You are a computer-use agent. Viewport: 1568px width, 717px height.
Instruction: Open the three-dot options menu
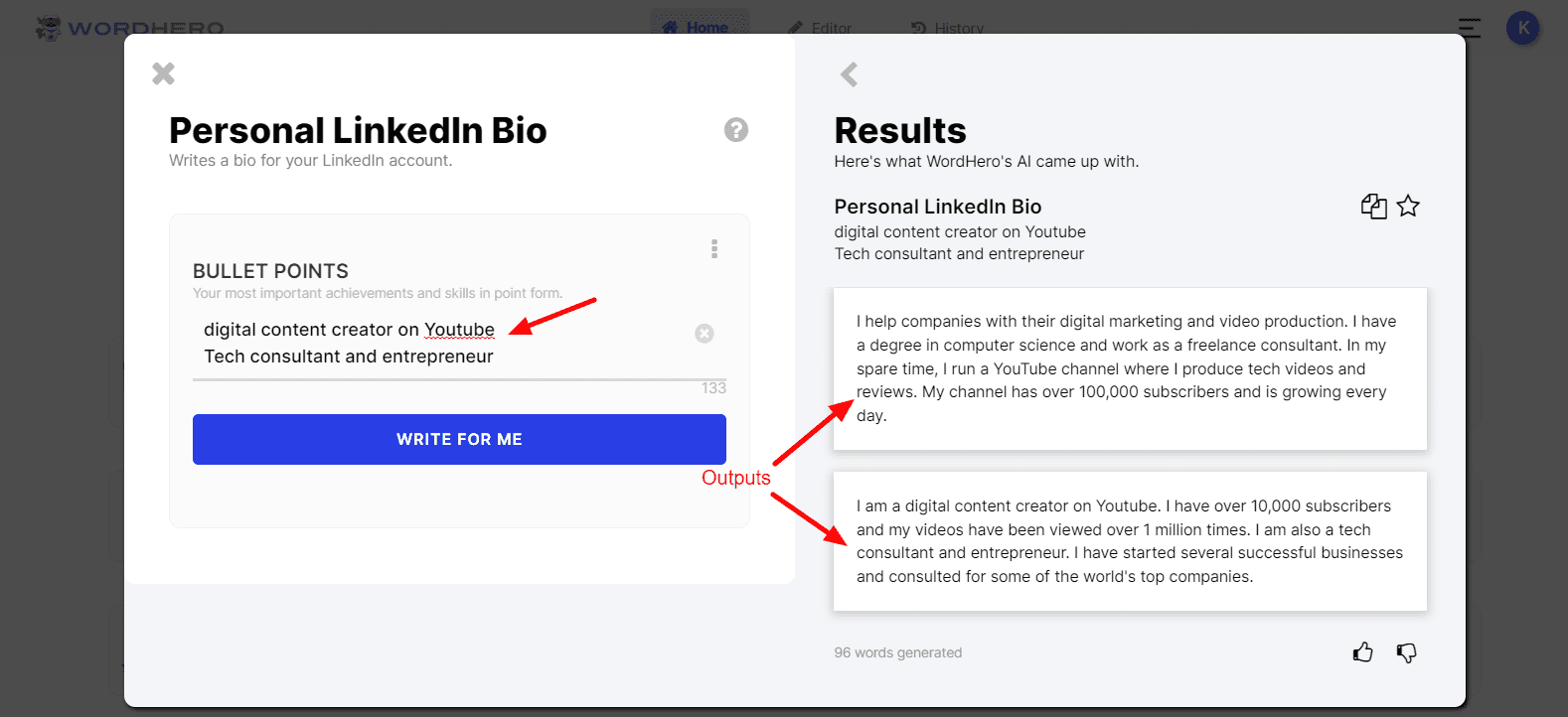click(x=714, y=249)
